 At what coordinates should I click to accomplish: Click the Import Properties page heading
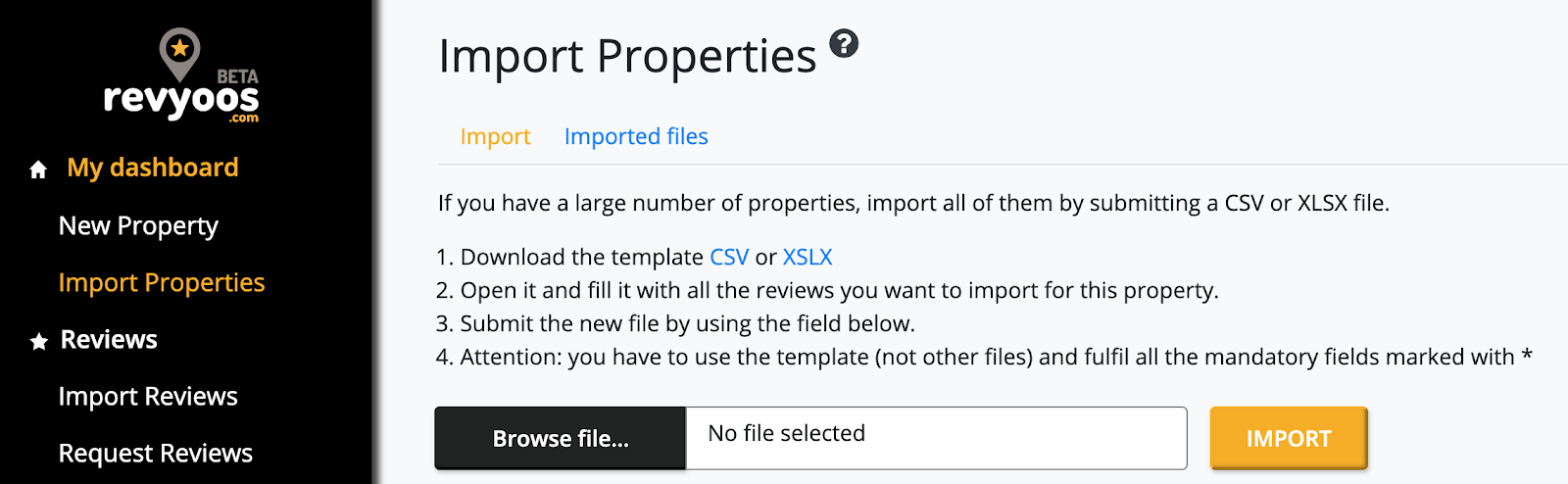pos(627,56)
